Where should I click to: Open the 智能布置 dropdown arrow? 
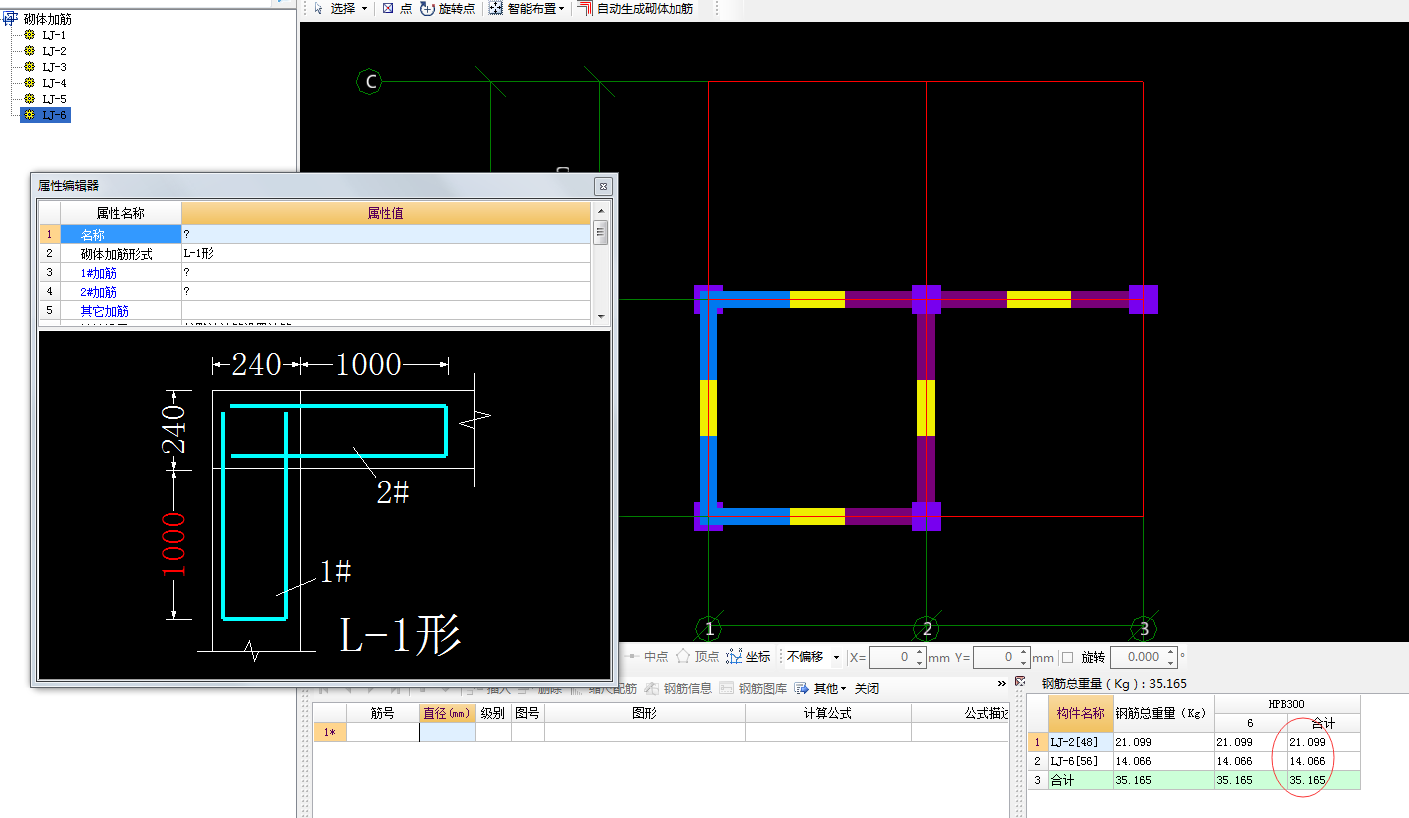pos(561,8)
